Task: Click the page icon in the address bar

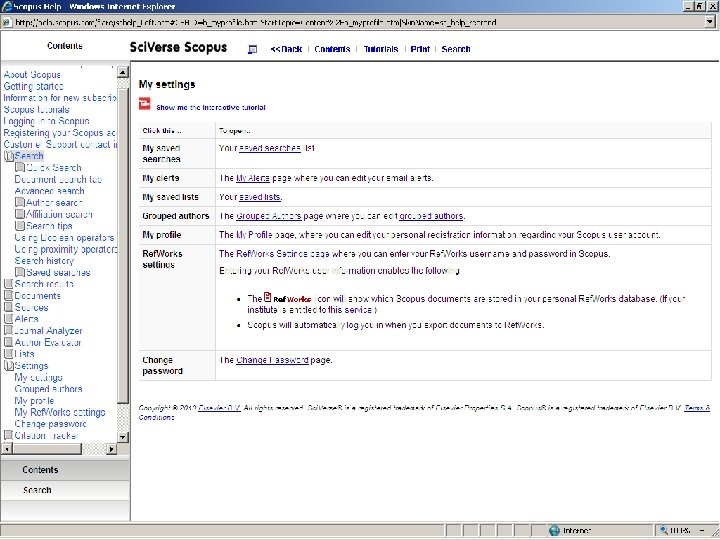Action: click(x=7, y=22)
